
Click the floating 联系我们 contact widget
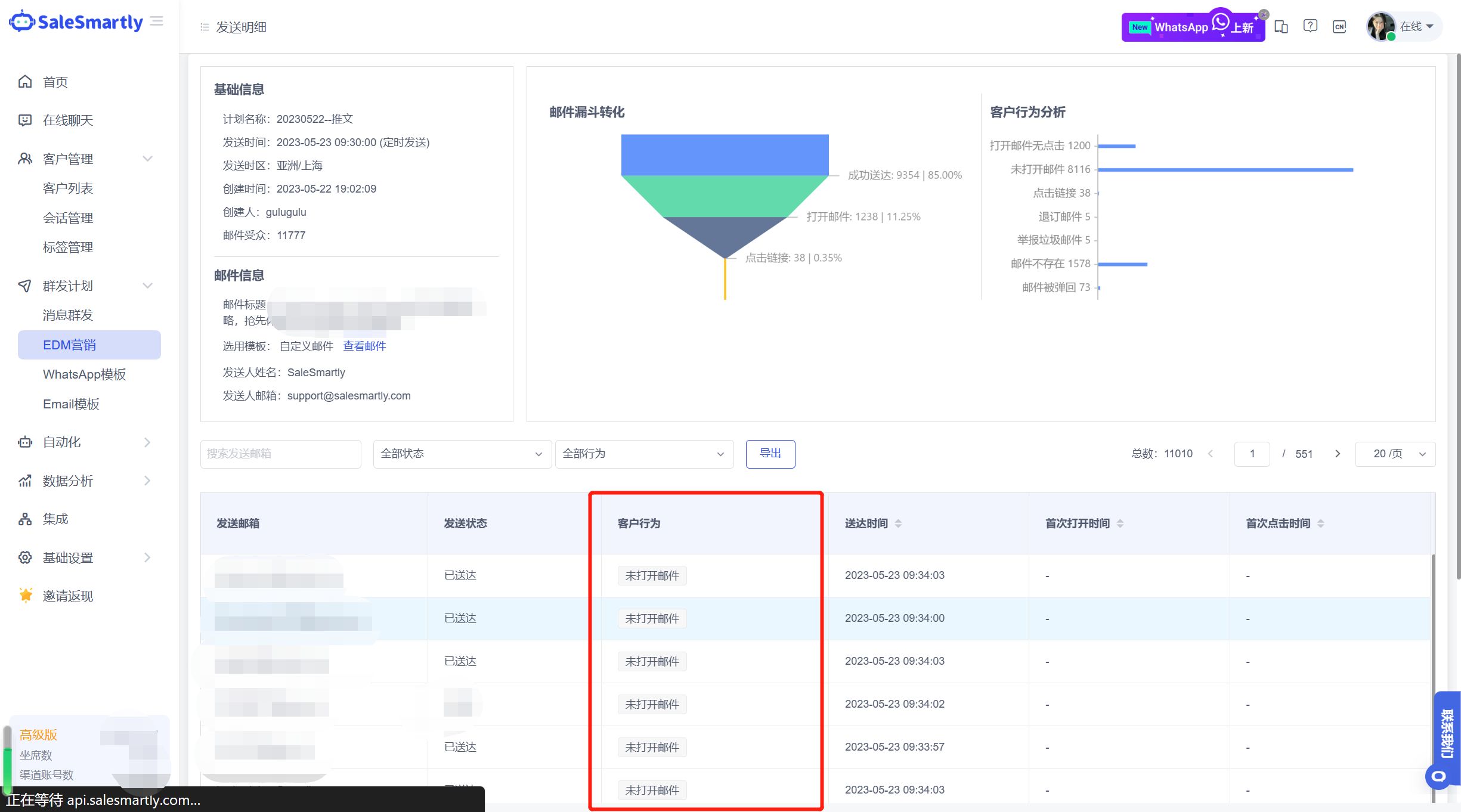coord(1446,734)
